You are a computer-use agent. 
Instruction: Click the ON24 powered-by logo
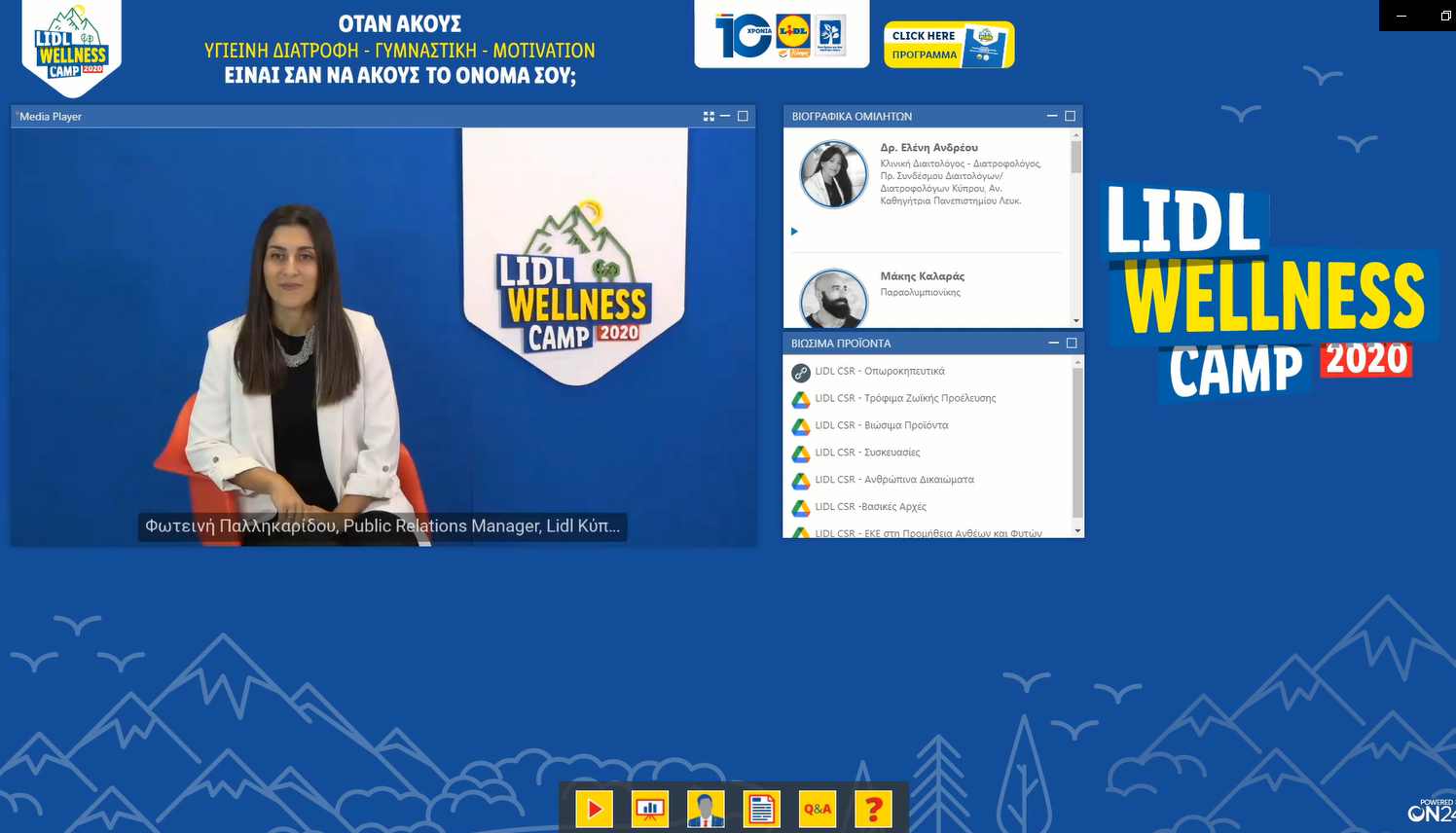click(1431, 812)
